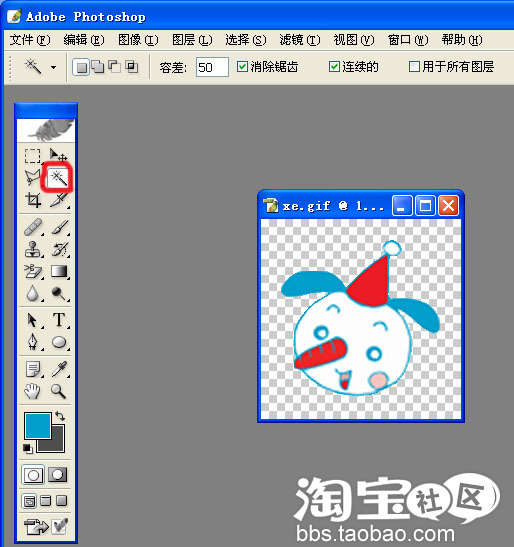
Task: Uncheck the 连续的 contiguous checkbox
Action: pyautogui.click(x=334, y=66)
